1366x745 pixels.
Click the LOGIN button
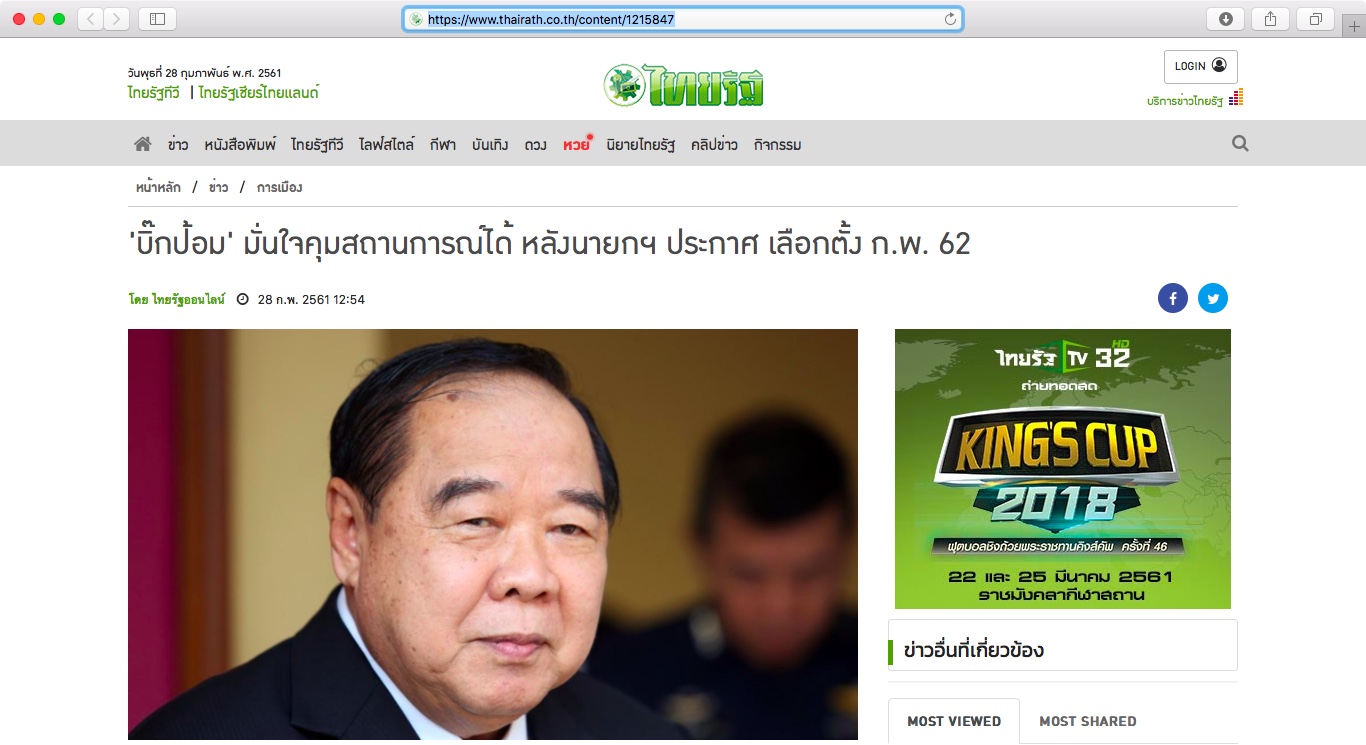coord(1200,66)
